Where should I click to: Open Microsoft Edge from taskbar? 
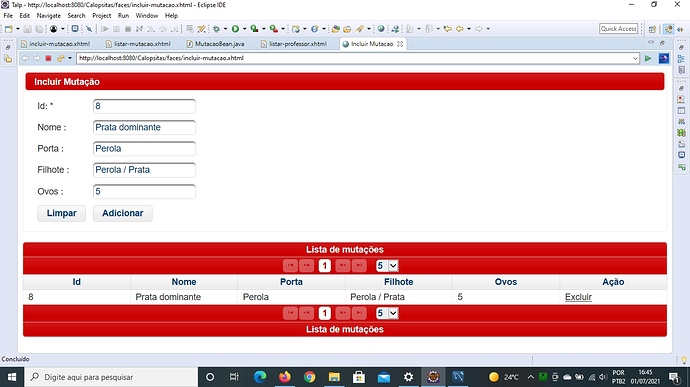click(x=260, y=377)
